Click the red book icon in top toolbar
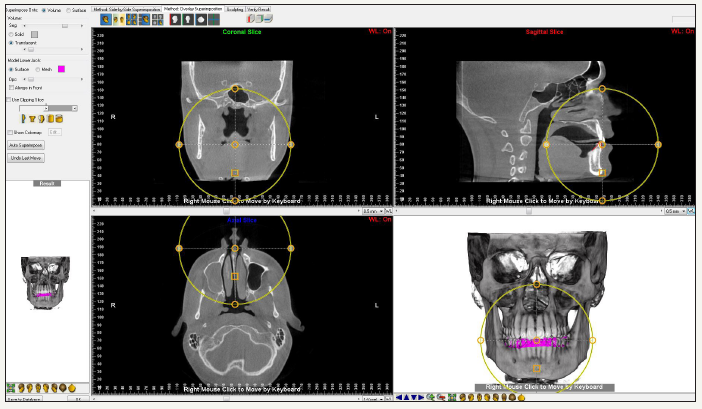Viewport: 702px width, 409px height. coord(249,19)
